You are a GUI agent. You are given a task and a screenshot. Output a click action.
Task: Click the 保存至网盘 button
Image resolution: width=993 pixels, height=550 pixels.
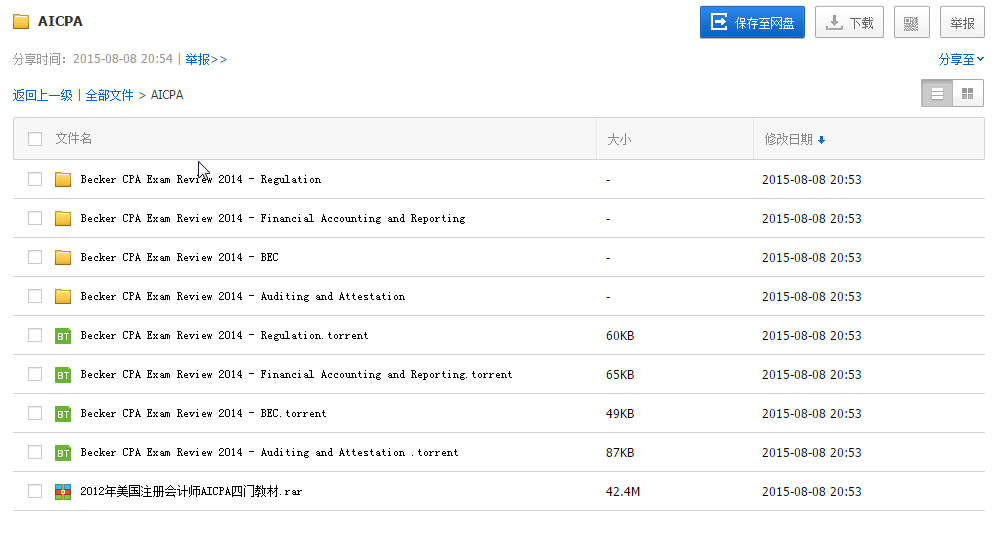click(x=752, y=23)
